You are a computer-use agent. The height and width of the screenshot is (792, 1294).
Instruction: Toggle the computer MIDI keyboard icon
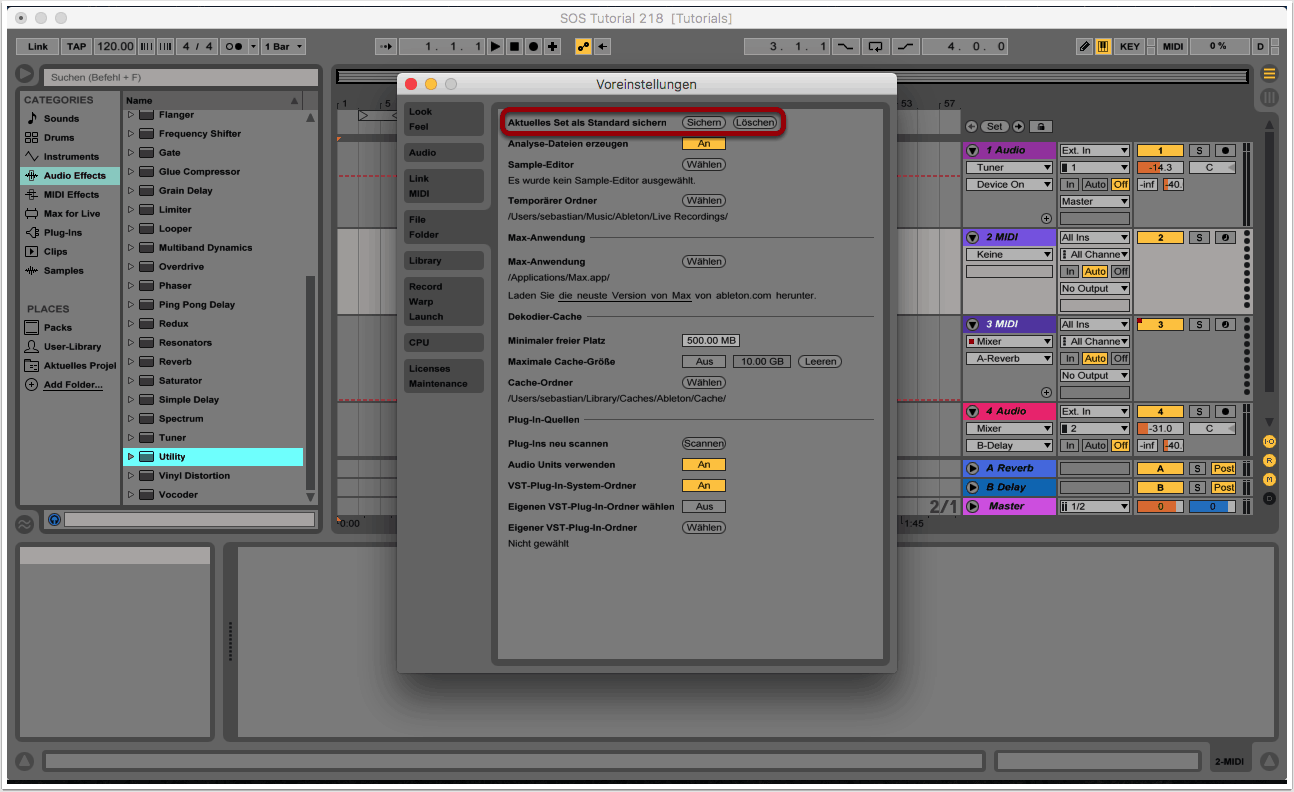[x=1103, y=47]
